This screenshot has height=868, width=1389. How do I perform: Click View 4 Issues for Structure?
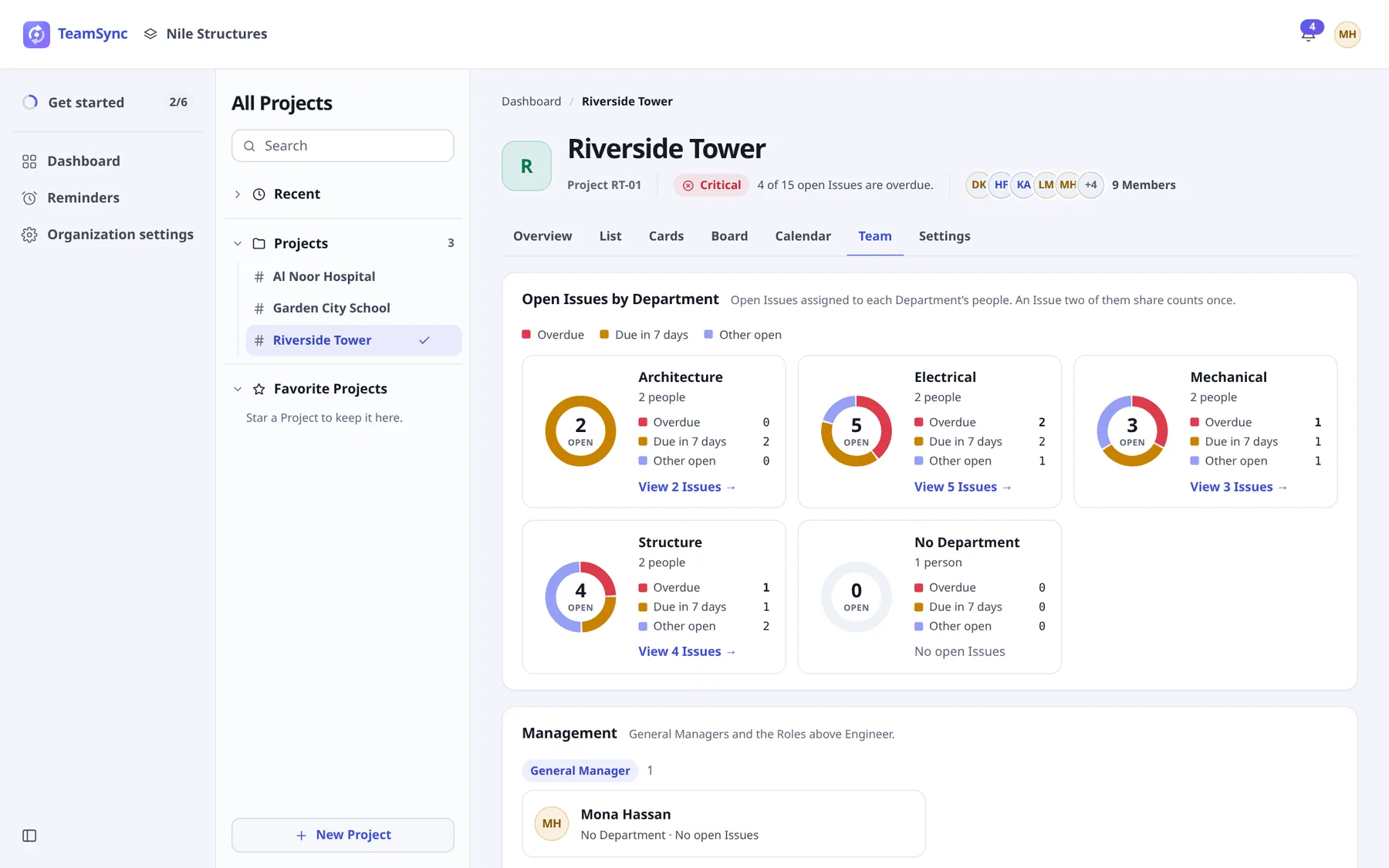coord(687,652)
